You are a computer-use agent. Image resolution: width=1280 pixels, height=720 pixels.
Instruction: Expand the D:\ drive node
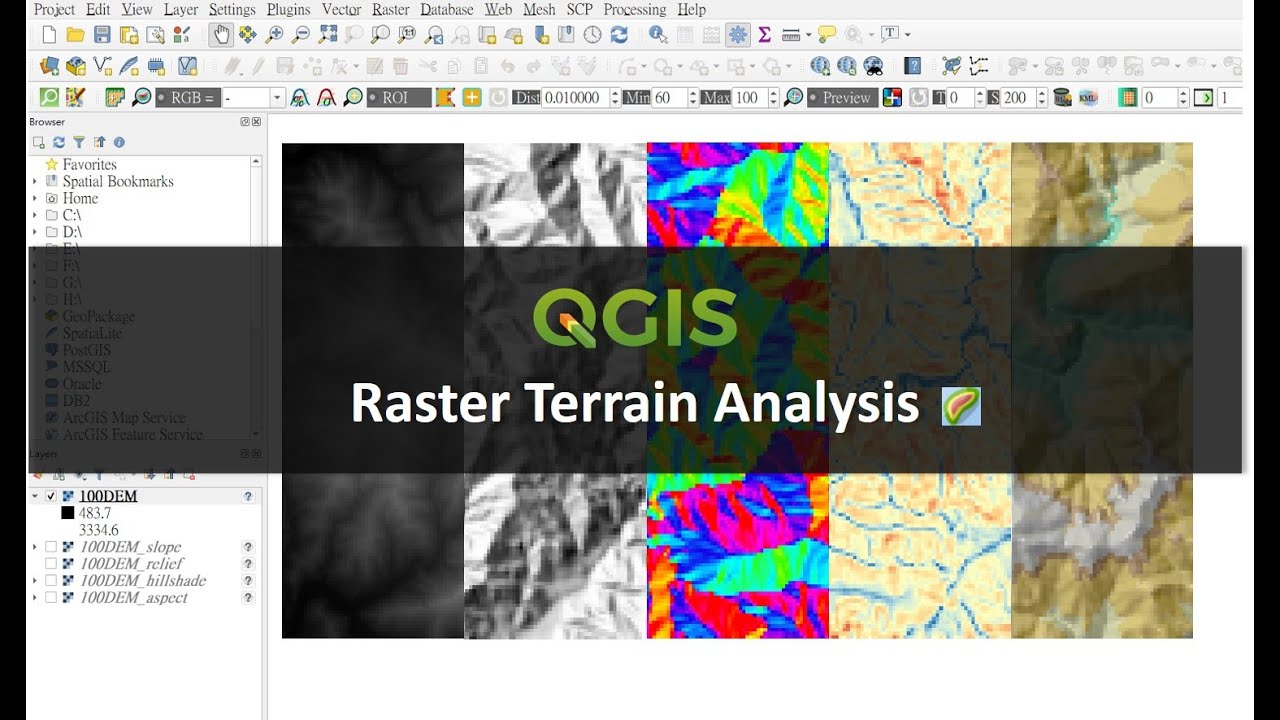pyautogui.click(x=35, y=232)
